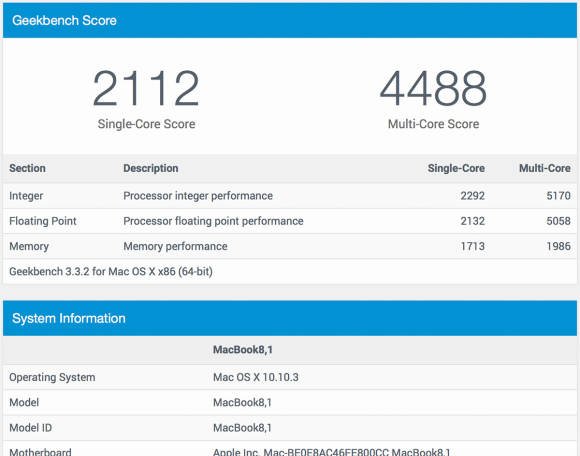Image resolution: width=580 pixels, height=456 pixels.
Task: Select MacBook8,1 value in Model ID row
Action: (x=242, y=428)
